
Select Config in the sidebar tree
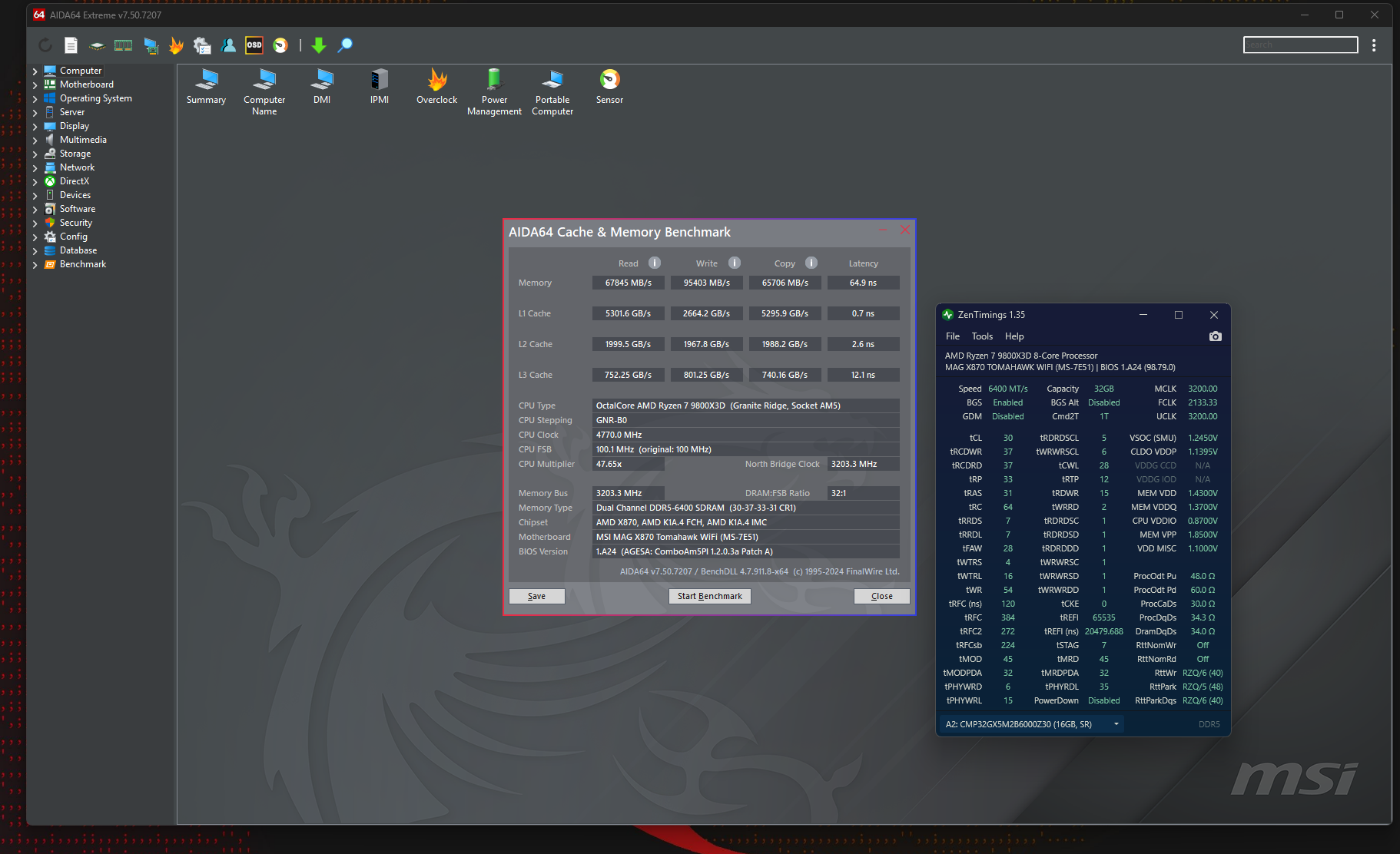[74, 237]
